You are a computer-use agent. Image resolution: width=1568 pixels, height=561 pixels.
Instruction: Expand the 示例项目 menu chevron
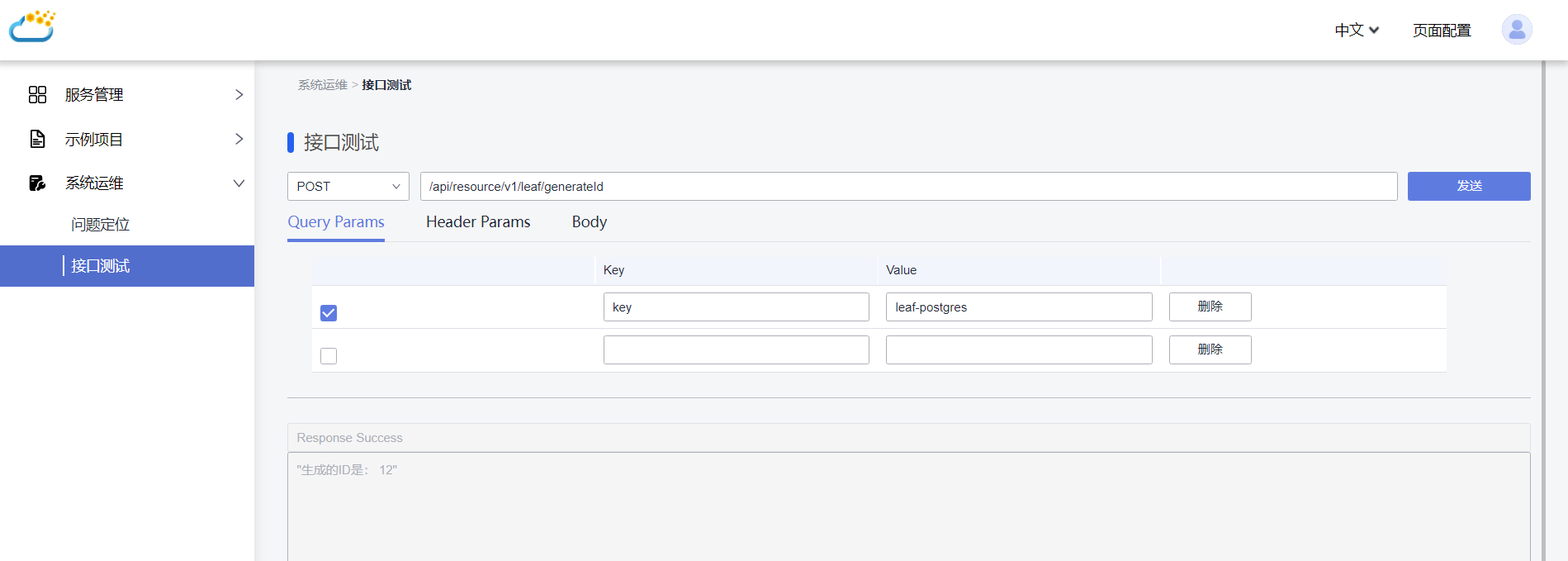point(239,139)
